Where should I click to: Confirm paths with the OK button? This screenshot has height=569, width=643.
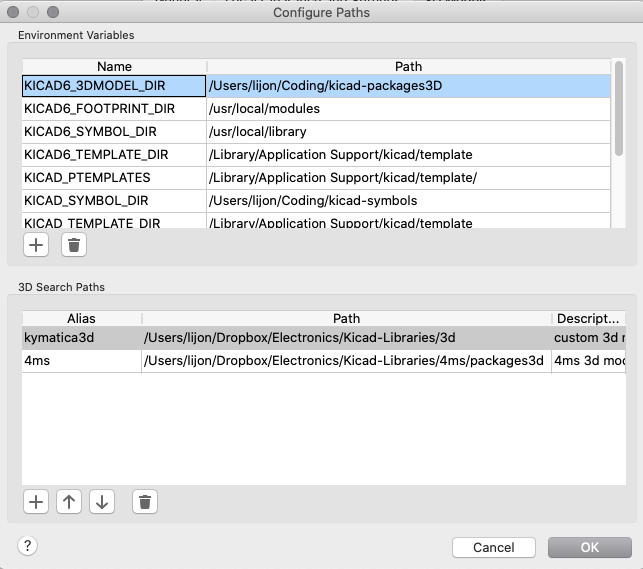[x=589, y=547]
